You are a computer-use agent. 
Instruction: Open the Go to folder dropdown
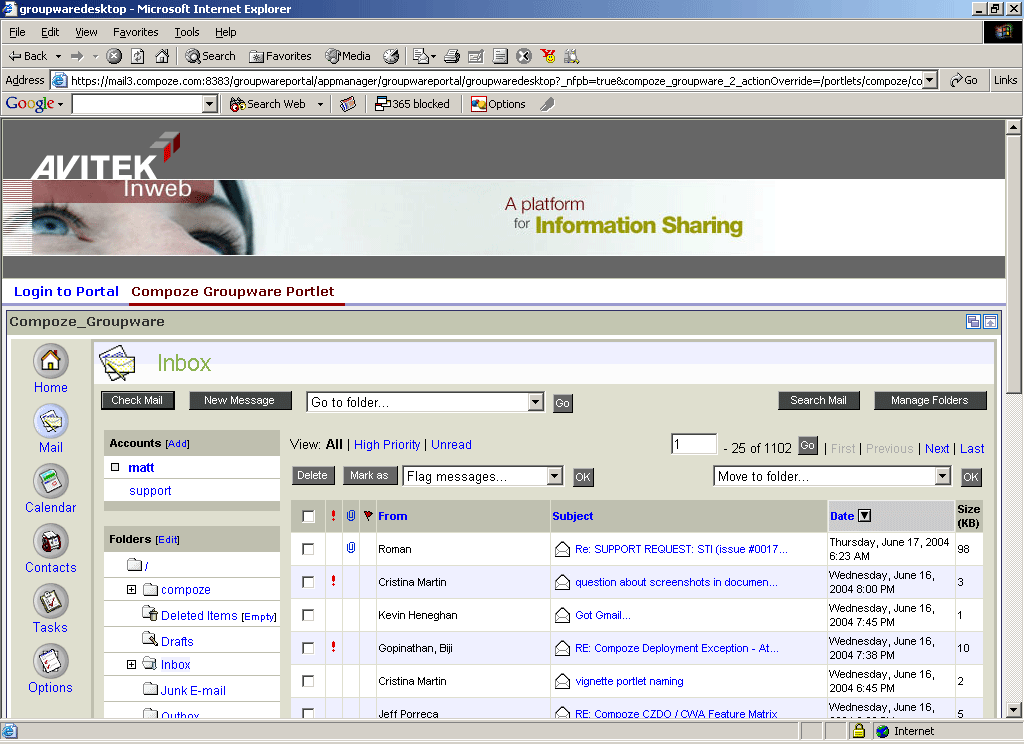(x=535, y=403)
